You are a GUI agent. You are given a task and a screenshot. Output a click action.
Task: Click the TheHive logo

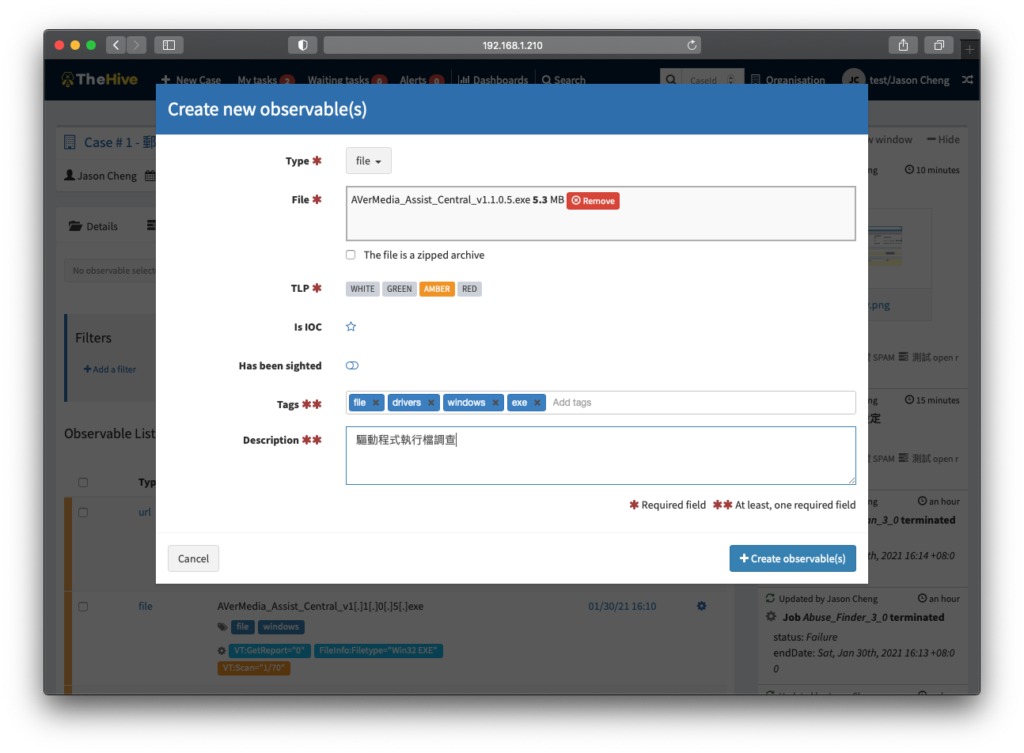pos(99,80)
